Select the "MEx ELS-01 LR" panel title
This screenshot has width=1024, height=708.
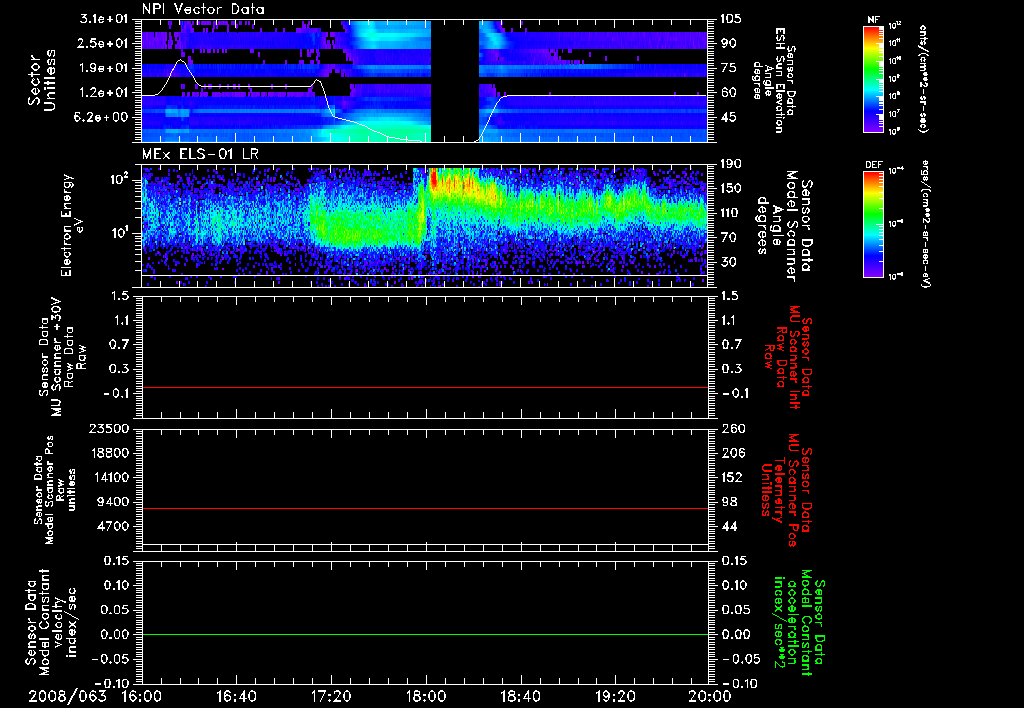(x=200, y=154)
